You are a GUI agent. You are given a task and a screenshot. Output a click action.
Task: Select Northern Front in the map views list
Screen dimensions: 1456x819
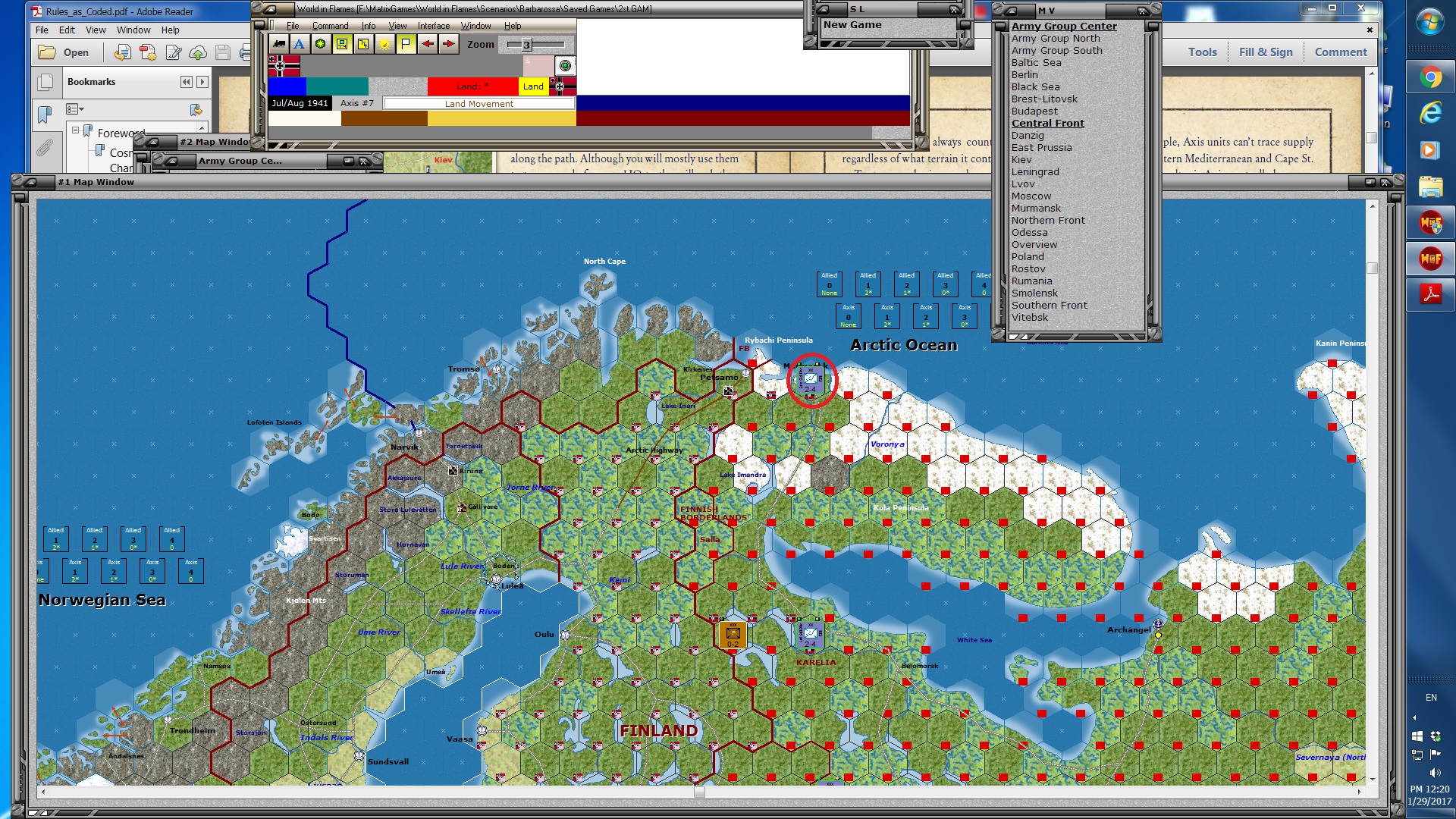coord(1048,220)
